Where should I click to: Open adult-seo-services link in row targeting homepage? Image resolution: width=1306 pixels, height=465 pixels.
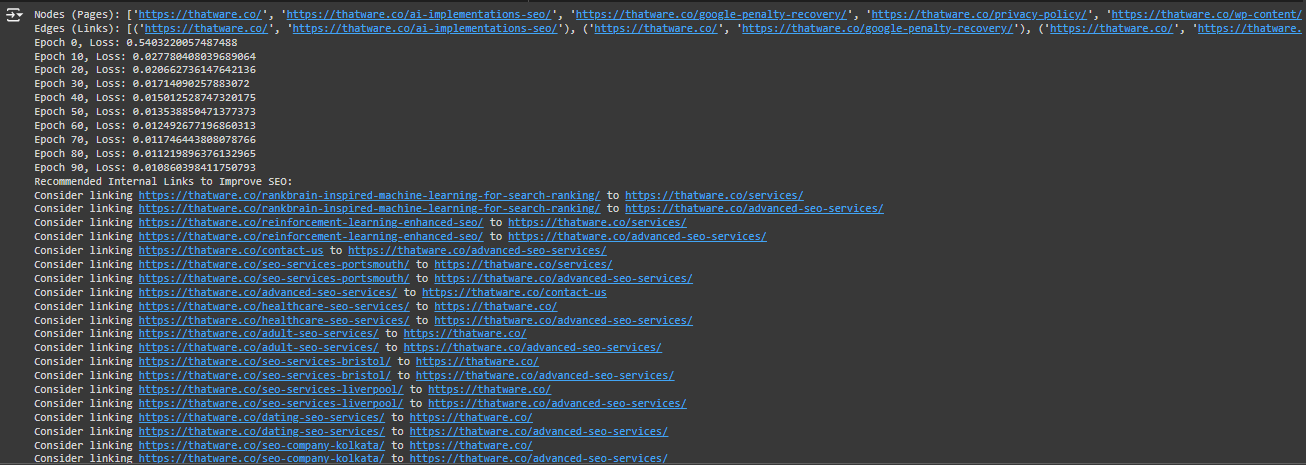click(x=258, y=333)
